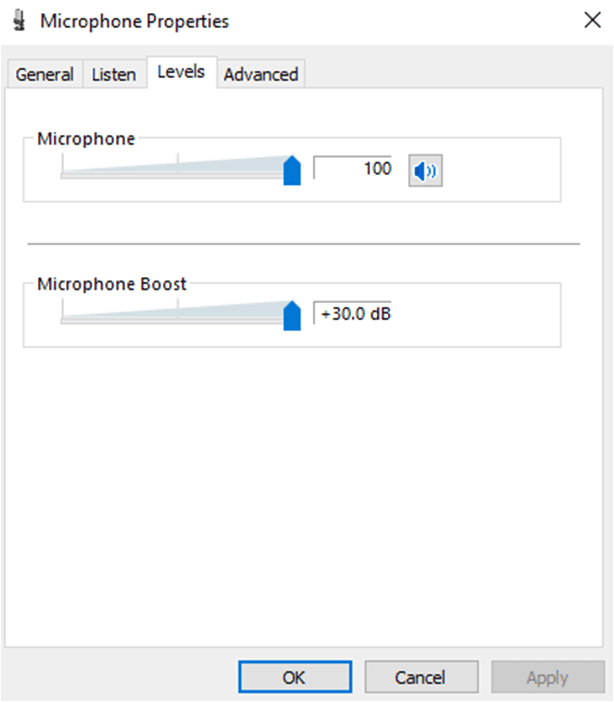Click the Microphone Boost group label
This screenshot has height=702, width=614.
[x=112, y=284]
